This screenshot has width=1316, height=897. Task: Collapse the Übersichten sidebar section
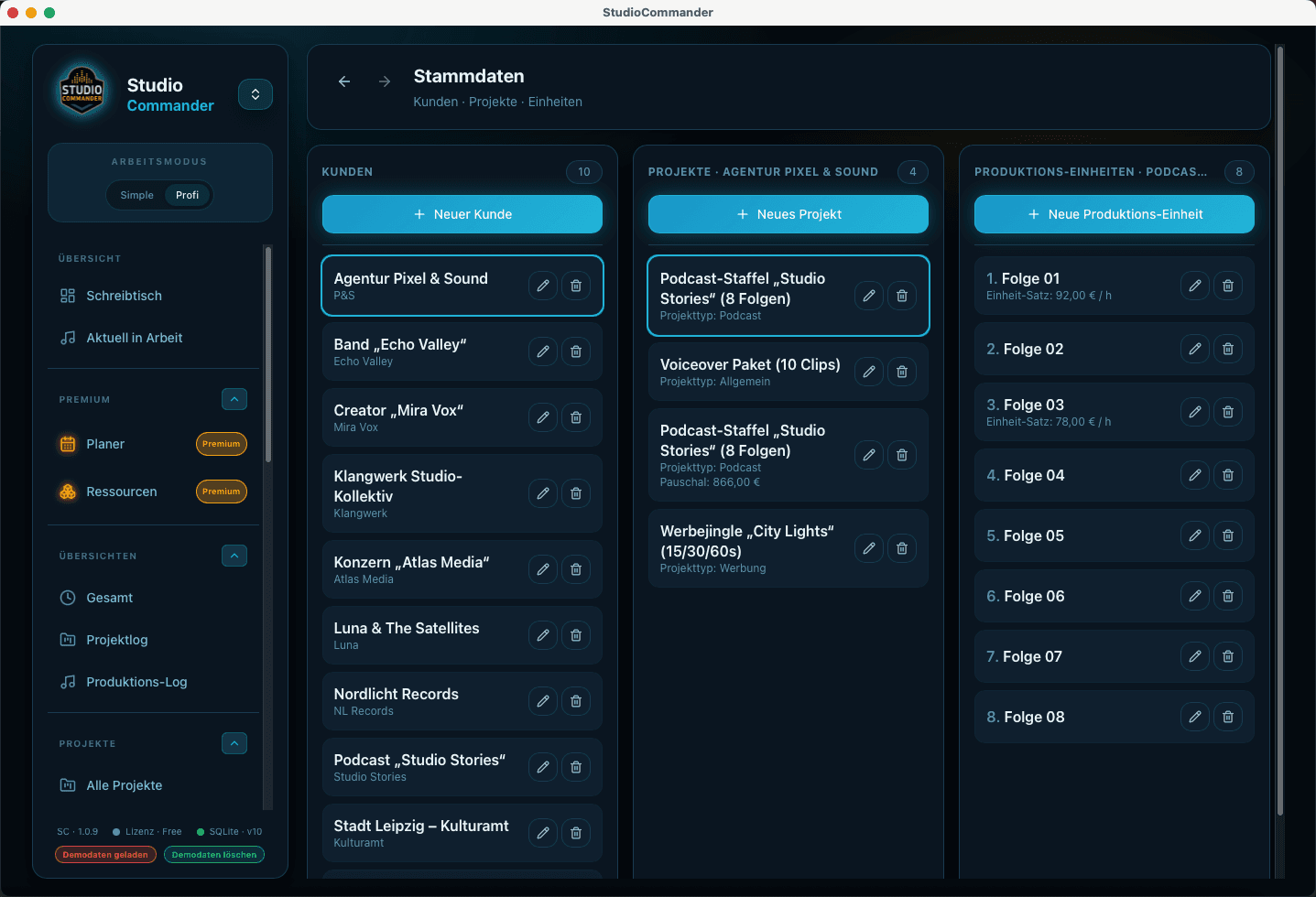[234, 556]
